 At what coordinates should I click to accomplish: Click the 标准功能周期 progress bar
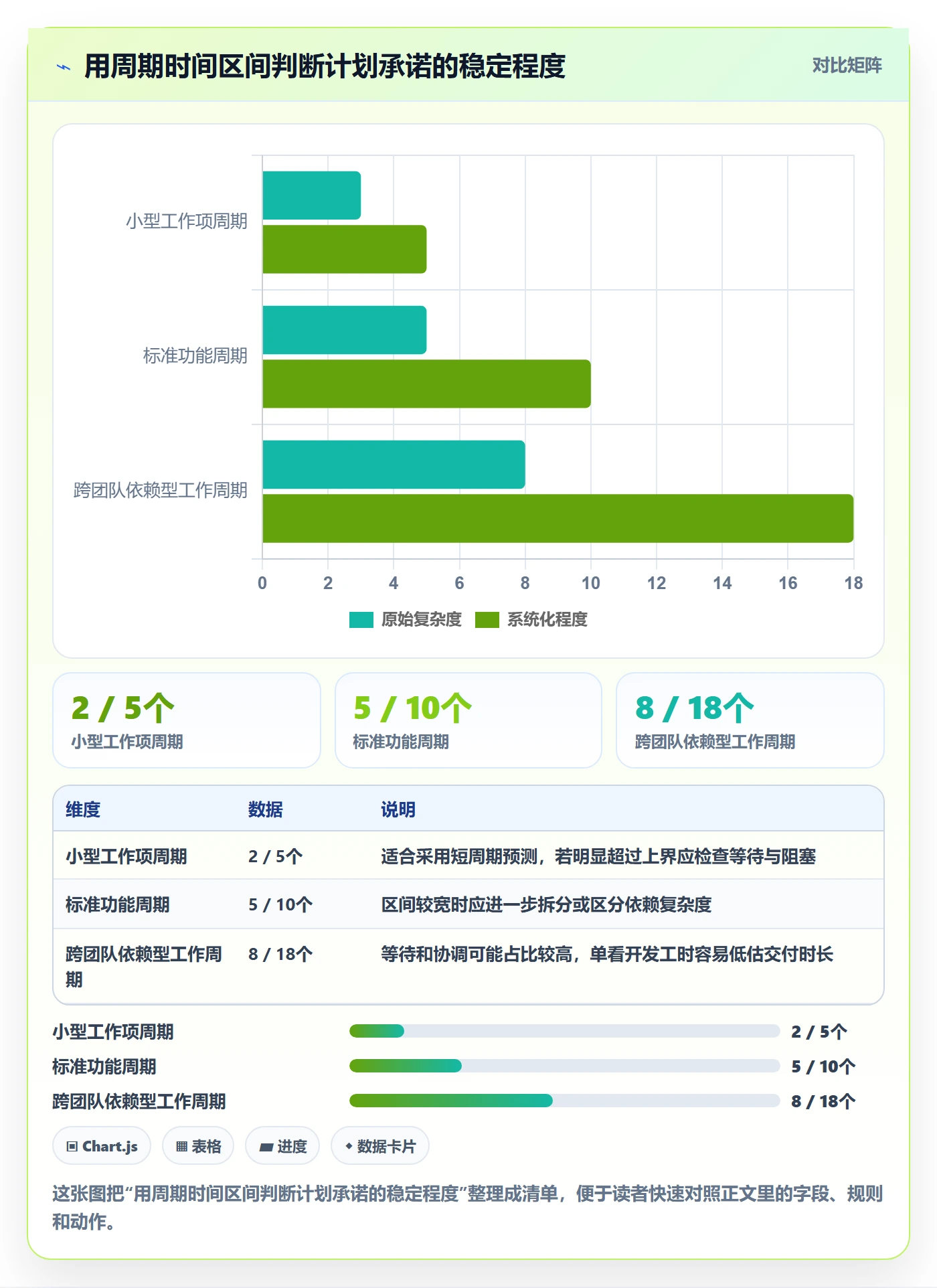click(564, 1066)
